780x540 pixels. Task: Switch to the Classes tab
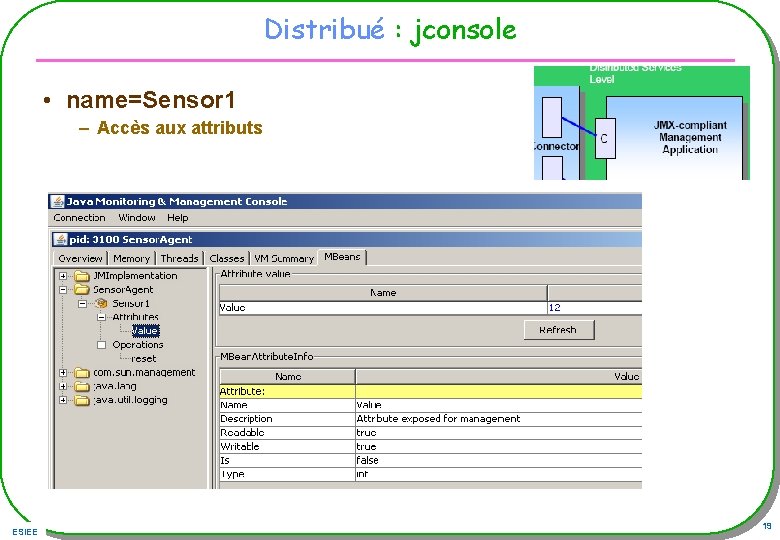click(x=227, y=259)
